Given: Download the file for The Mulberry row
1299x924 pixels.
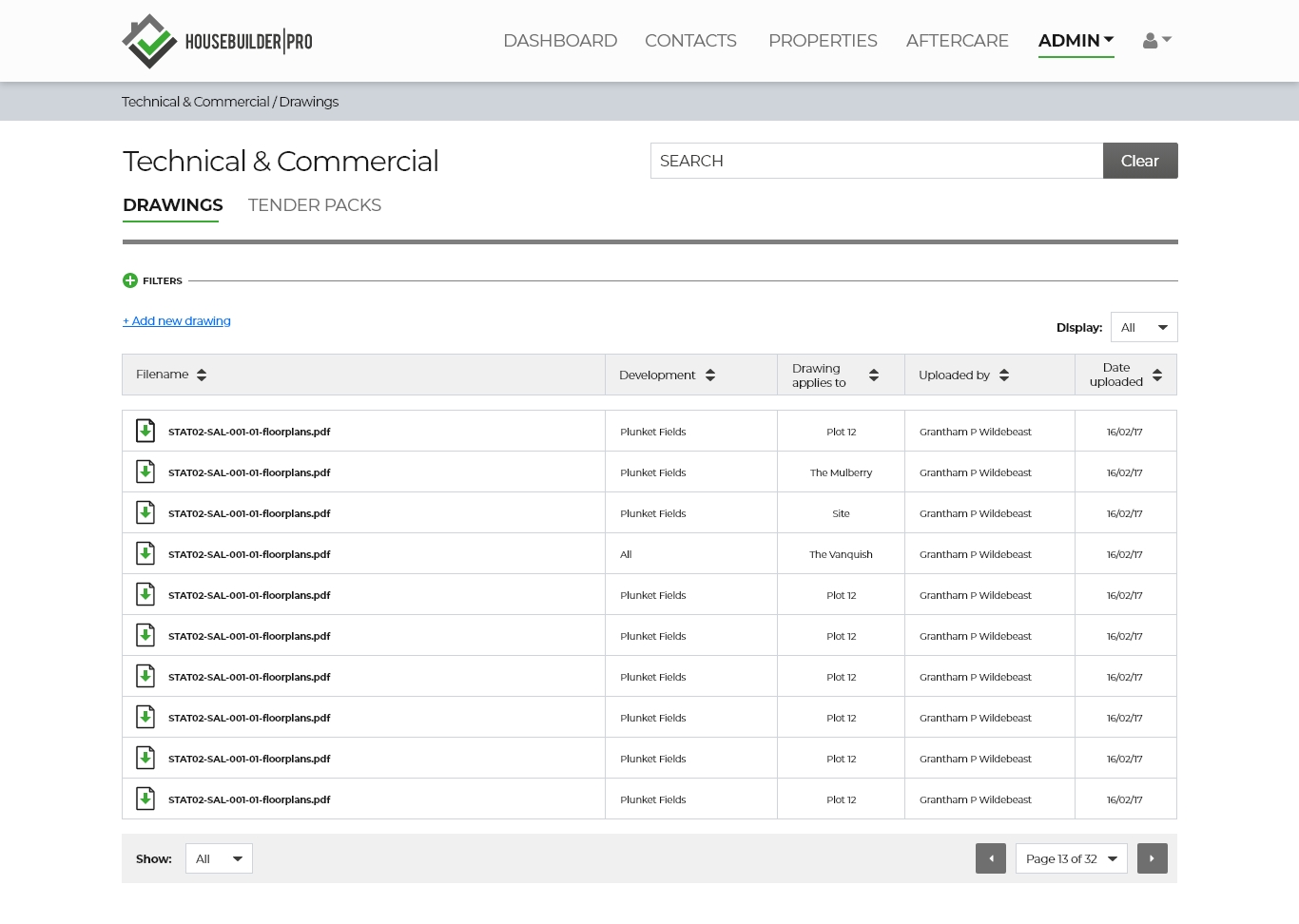Looking at the screenshot, I should [x=145, y=472].
